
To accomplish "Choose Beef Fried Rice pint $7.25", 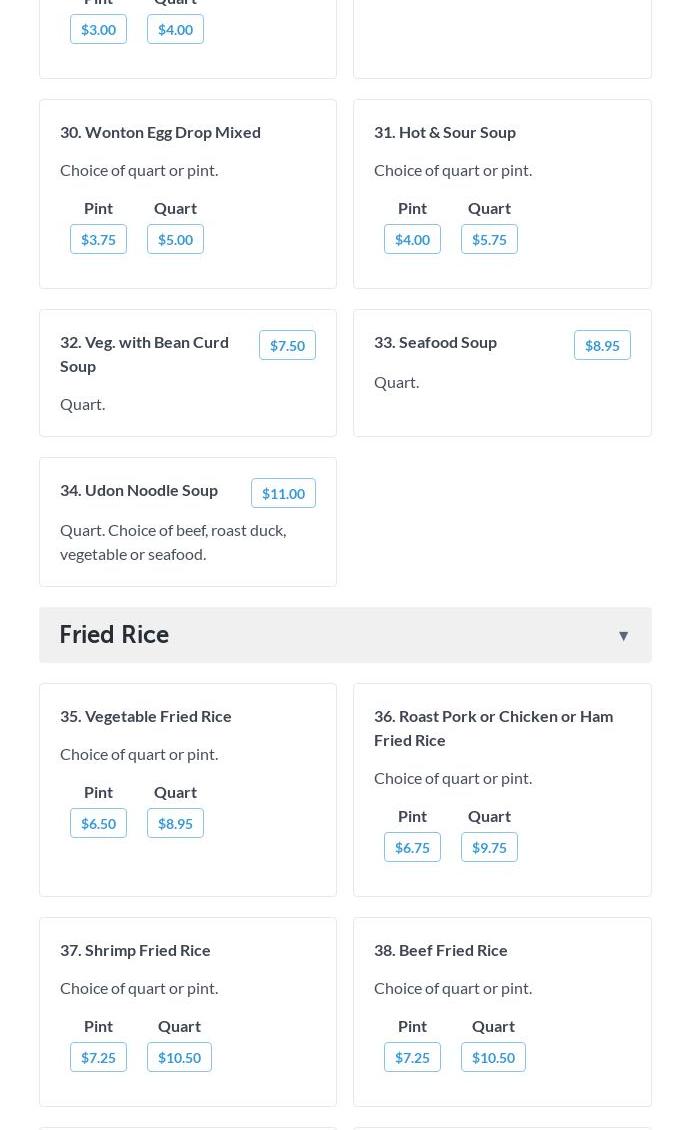I will pos(412,1057).
